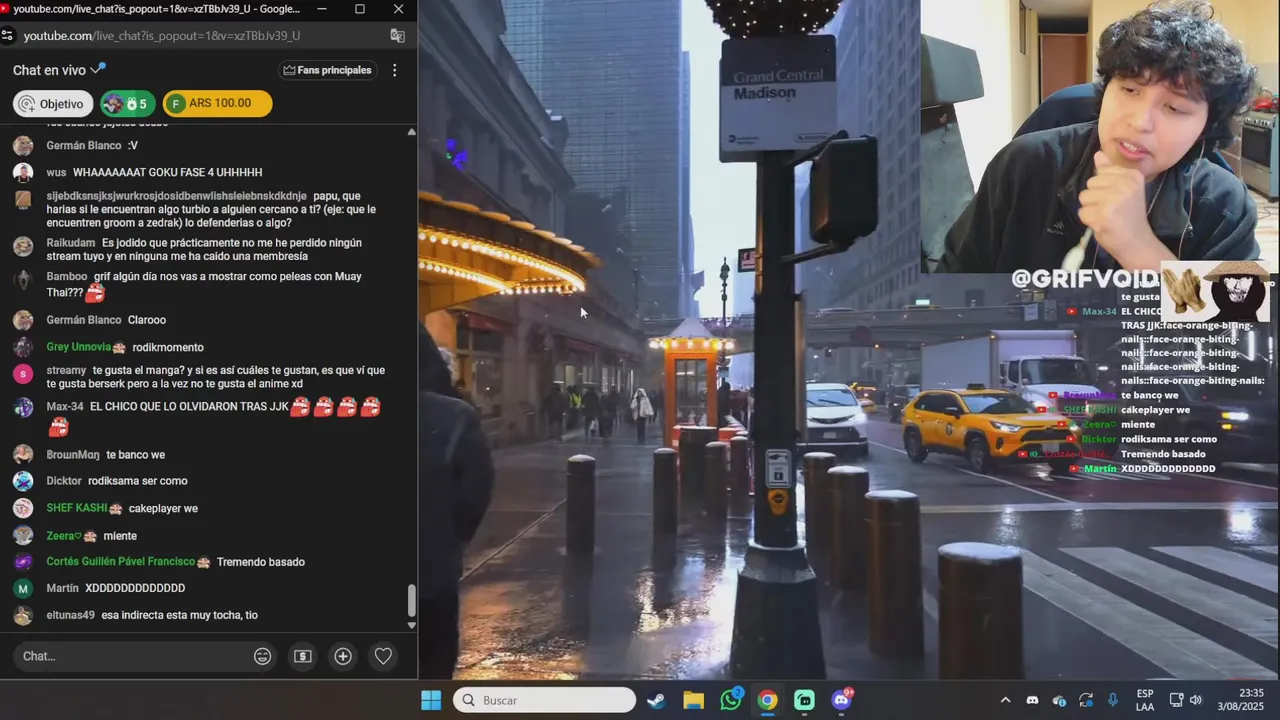
Task: Click eltunas49's avatar in chat
Action: tap(23, 616)
